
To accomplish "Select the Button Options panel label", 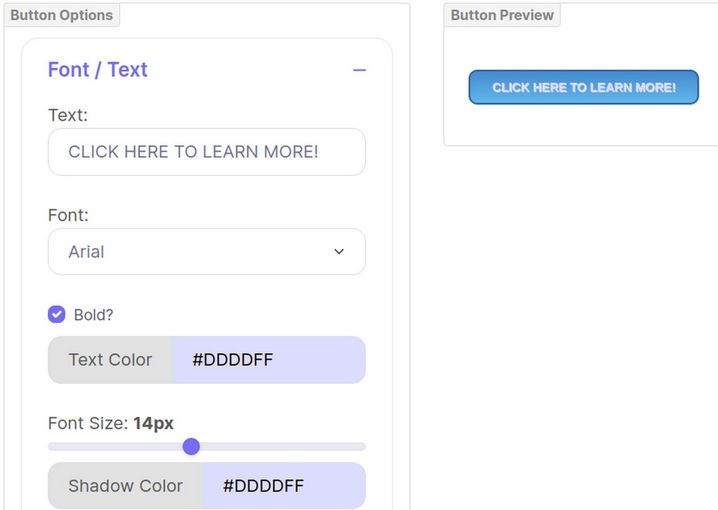I will click(x=62, y=15).
